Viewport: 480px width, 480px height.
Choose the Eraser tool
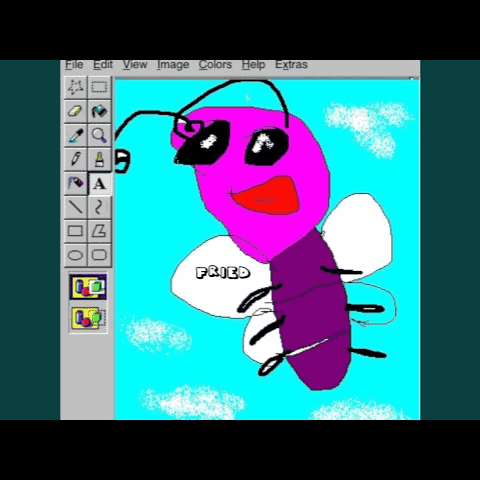pos(75,111)
